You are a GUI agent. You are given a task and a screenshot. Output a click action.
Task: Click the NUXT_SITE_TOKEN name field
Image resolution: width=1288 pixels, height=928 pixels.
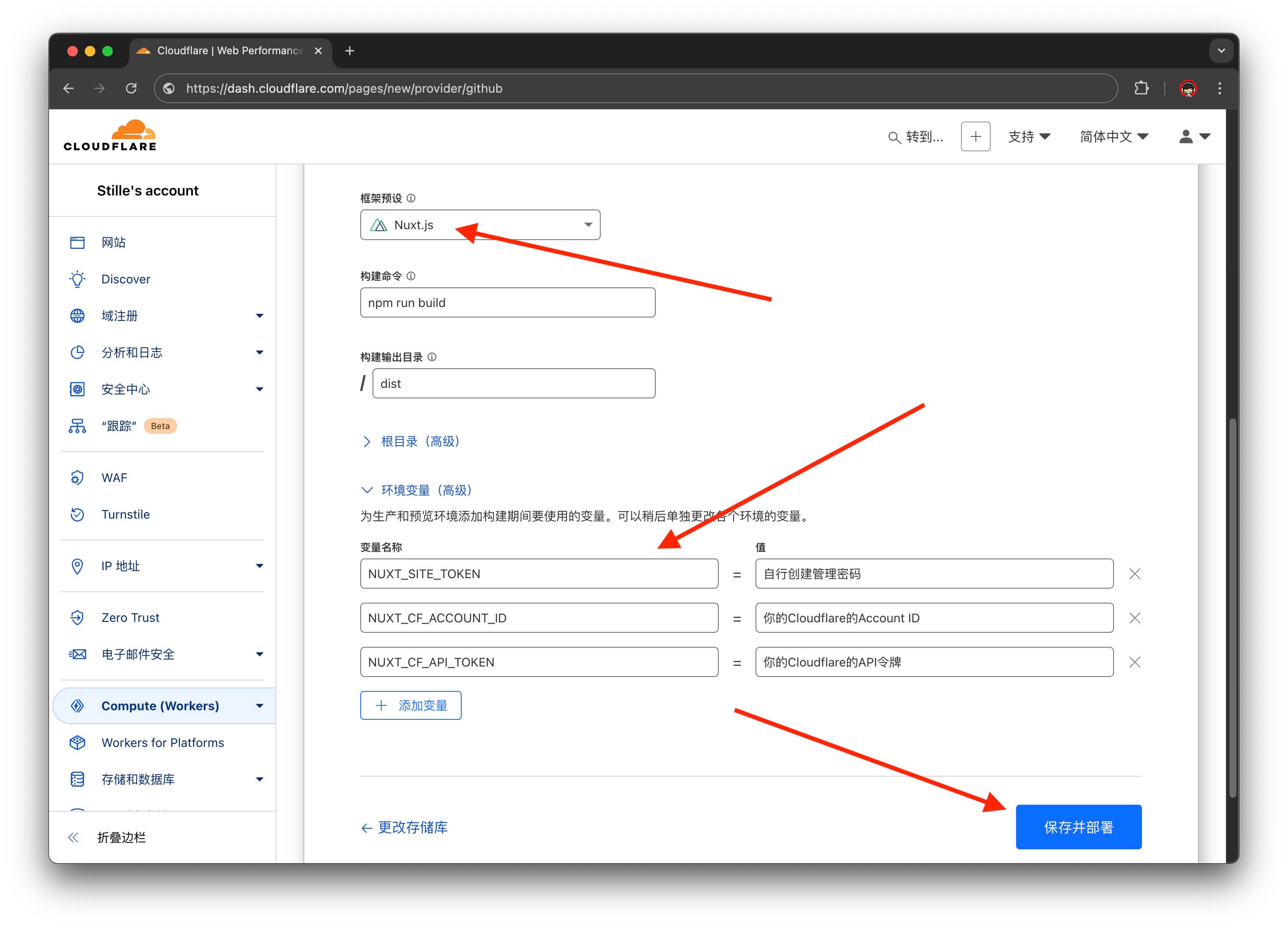coord(539,574)
